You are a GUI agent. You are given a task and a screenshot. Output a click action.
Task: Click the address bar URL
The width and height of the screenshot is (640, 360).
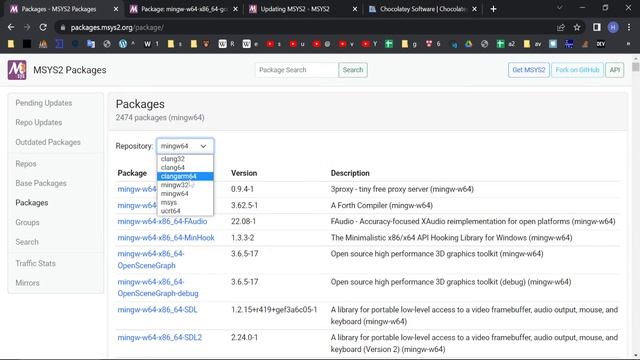(x=117, y=27)
